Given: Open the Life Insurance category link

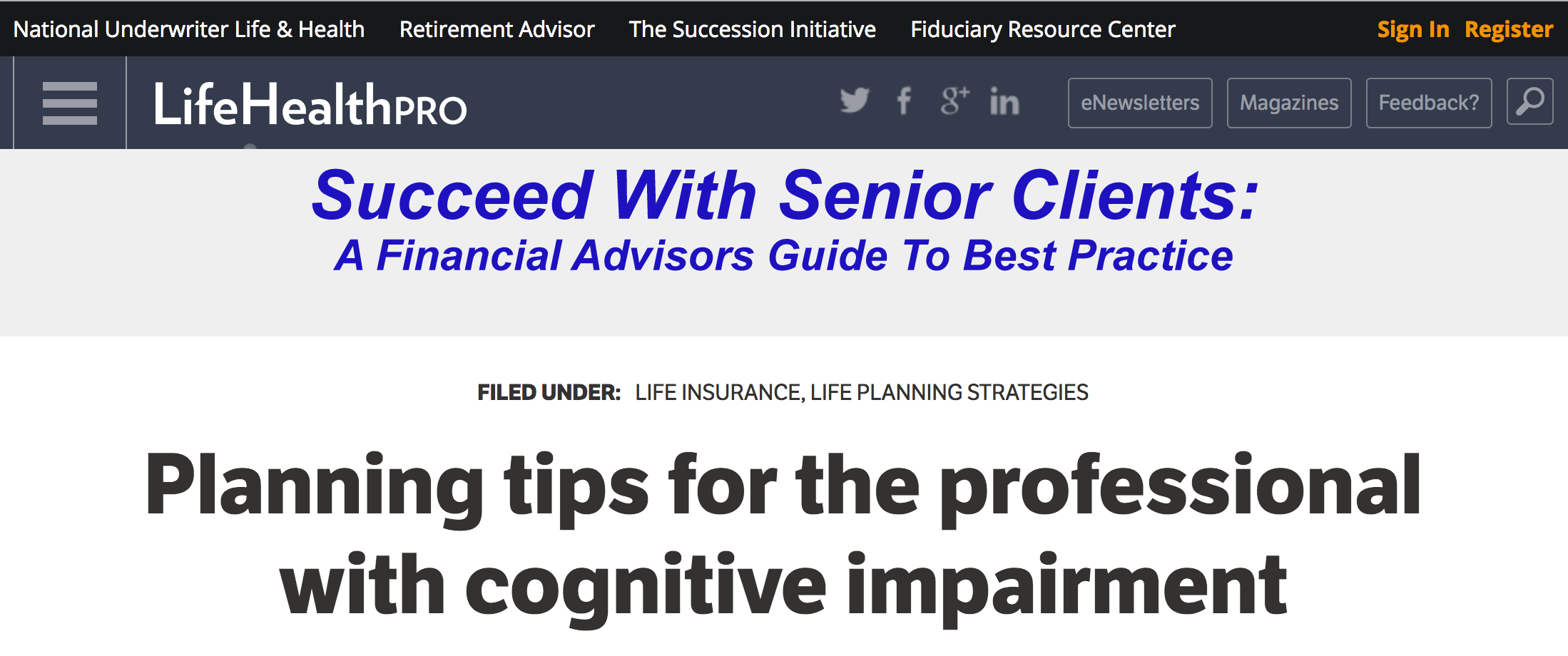Looking at the screenshot, I should tap(718, 392).
